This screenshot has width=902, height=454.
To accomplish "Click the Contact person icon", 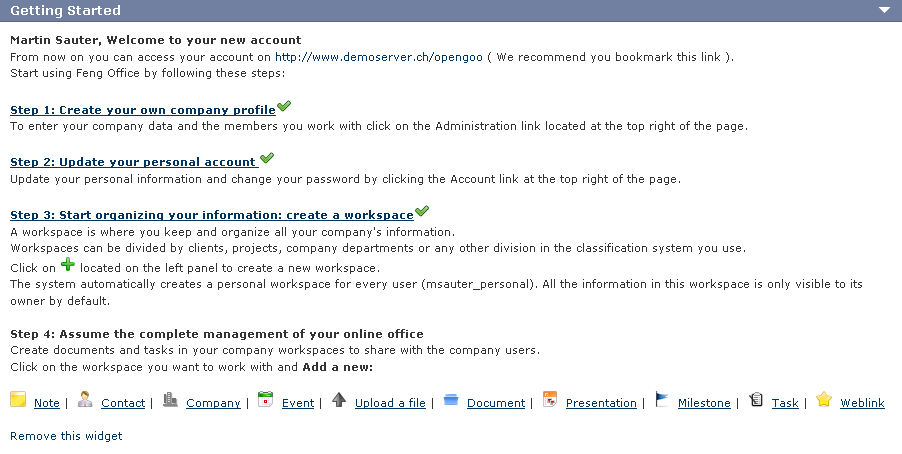I will coord(85,399).
